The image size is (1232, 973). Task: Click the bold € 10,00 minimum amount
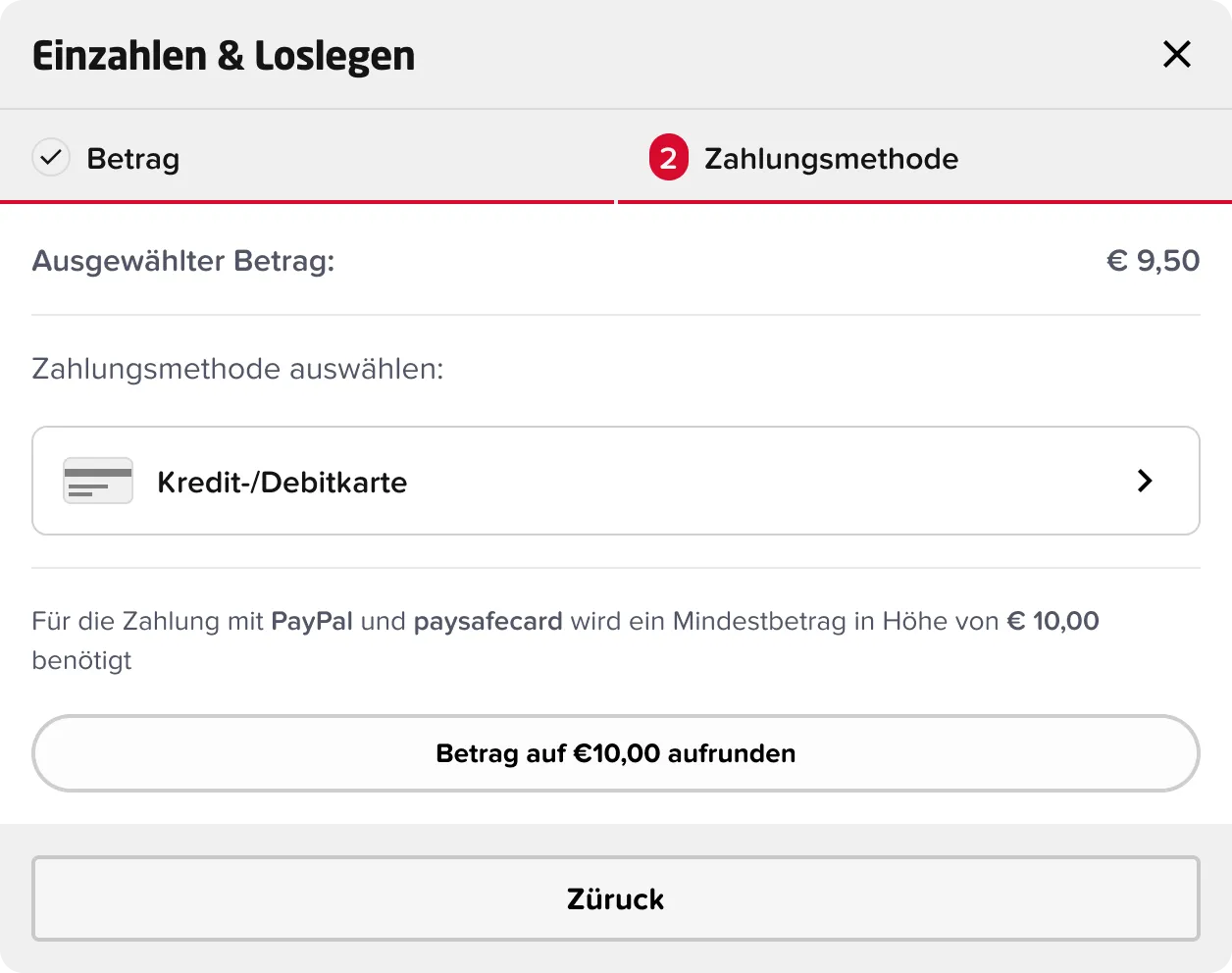[x=1052, y=621]
